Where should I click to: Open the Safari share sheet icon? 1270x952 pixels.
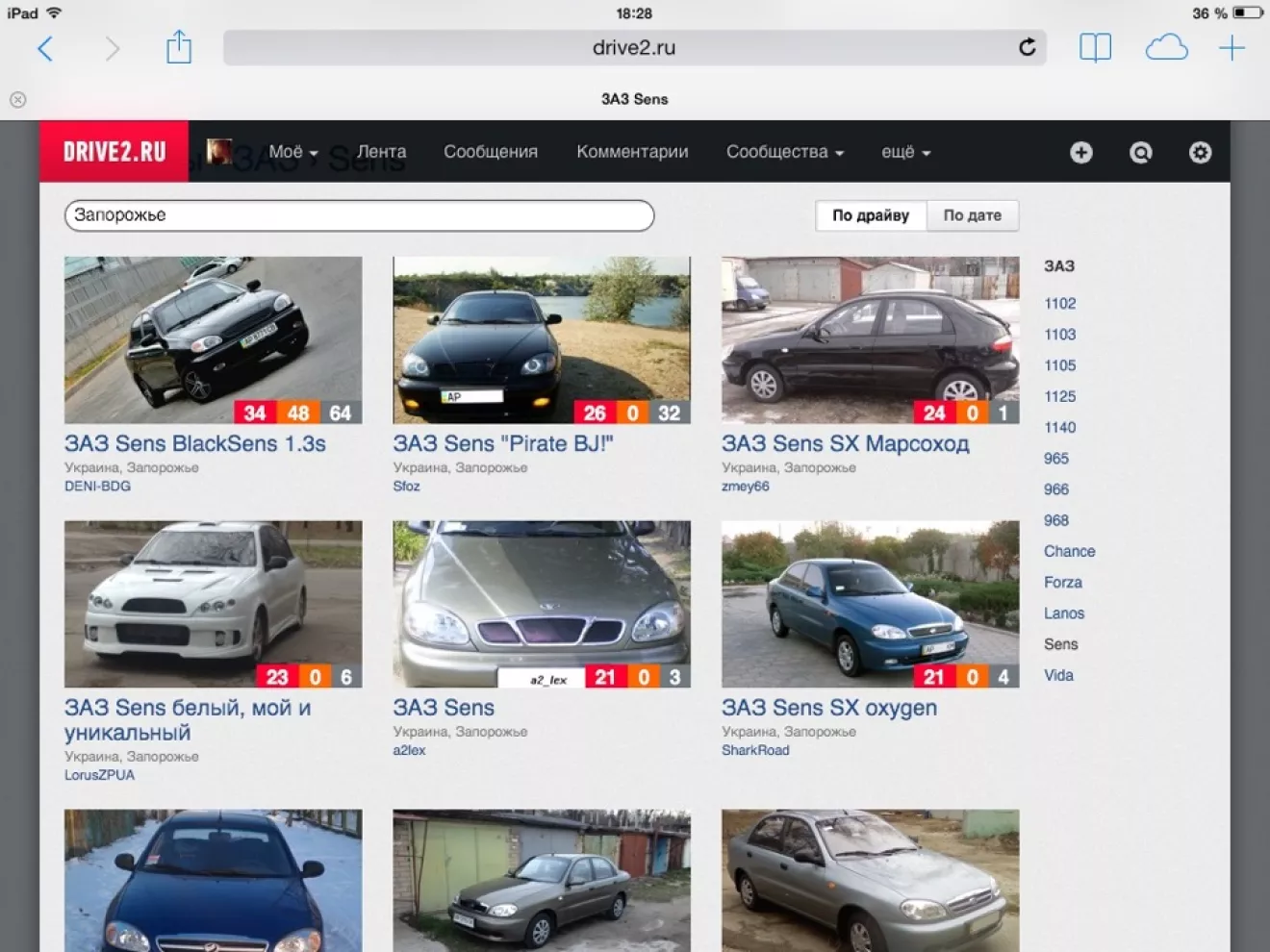[x=179, y=46]
